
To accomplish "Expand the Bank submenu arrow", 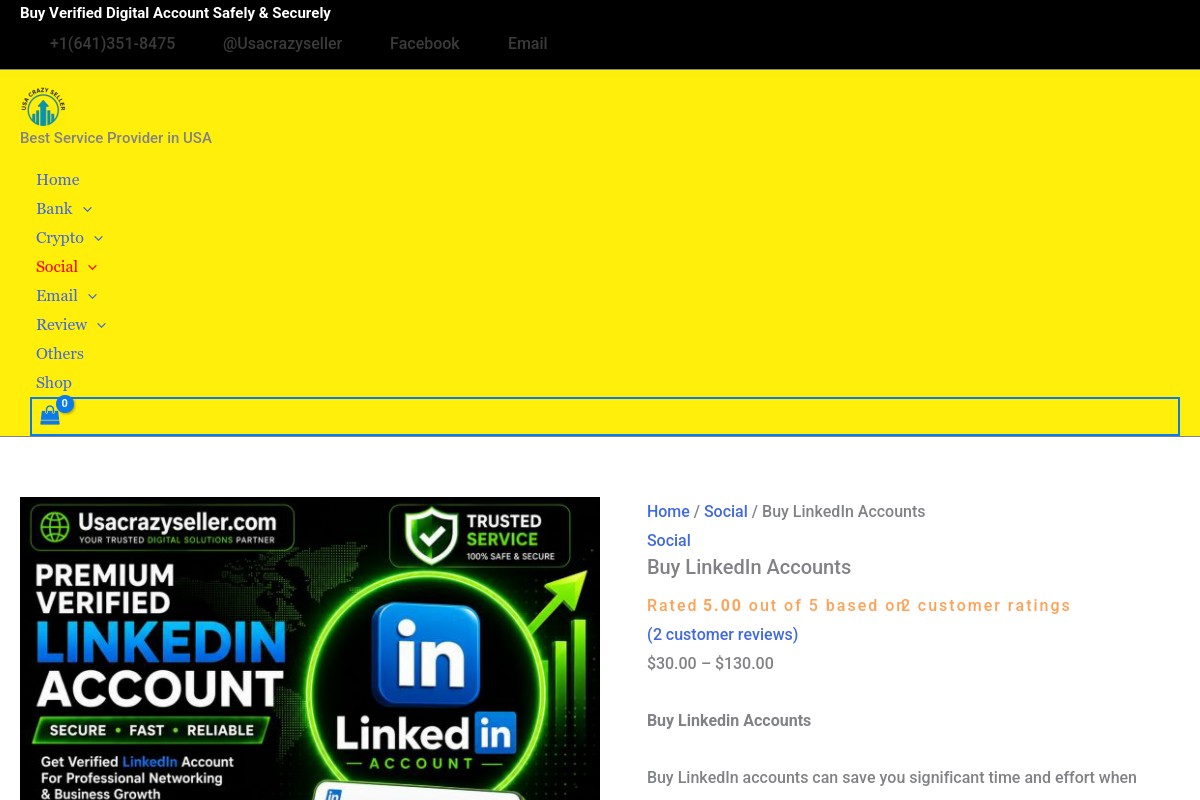I will 87,209.
